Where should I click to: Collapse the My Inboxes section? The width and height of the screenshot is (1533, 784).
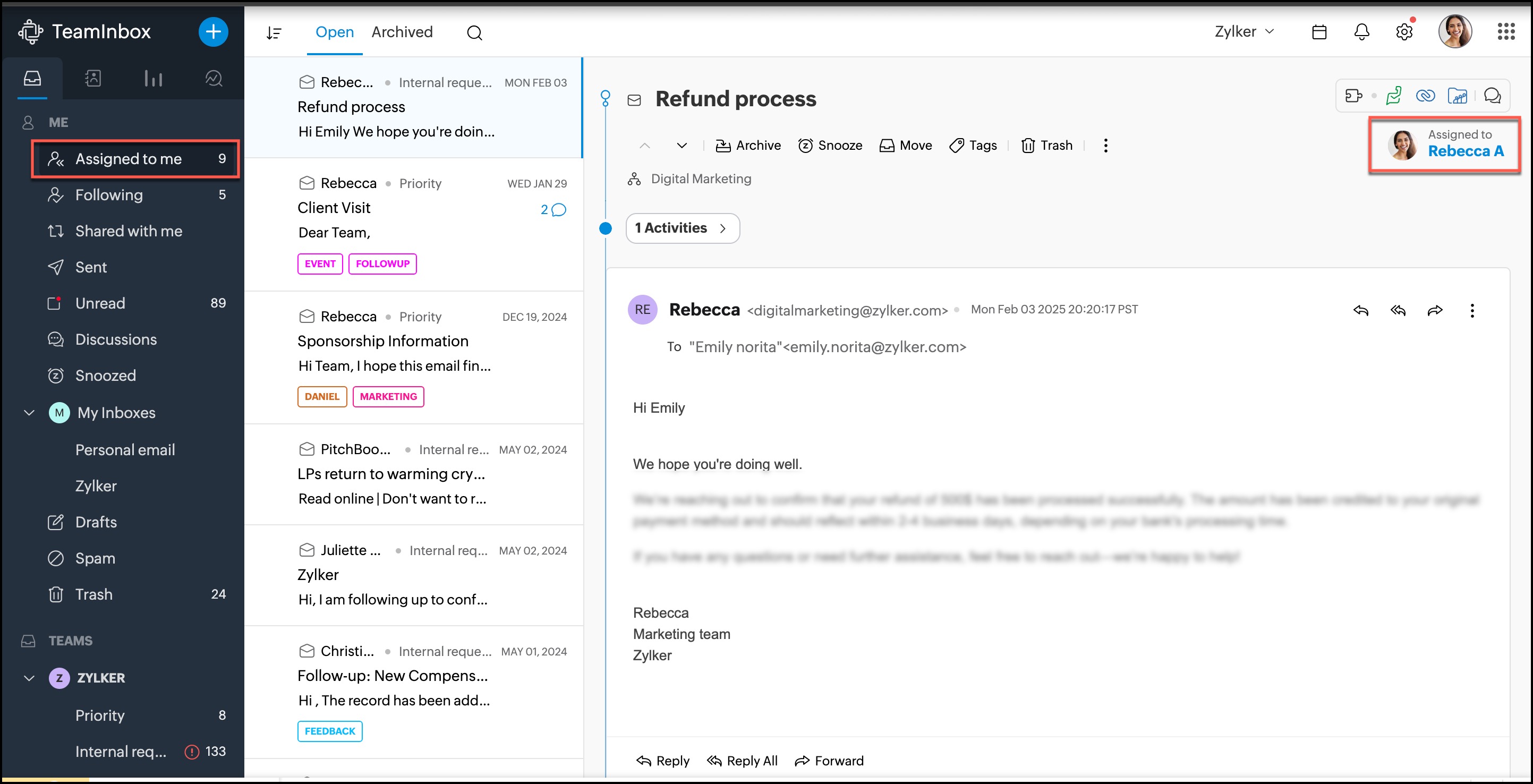29,413
